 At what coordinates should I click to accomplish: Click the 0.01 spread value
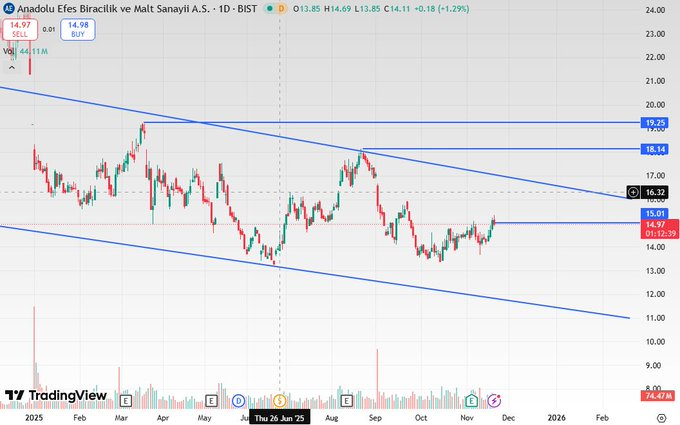[x=49, y=29]
